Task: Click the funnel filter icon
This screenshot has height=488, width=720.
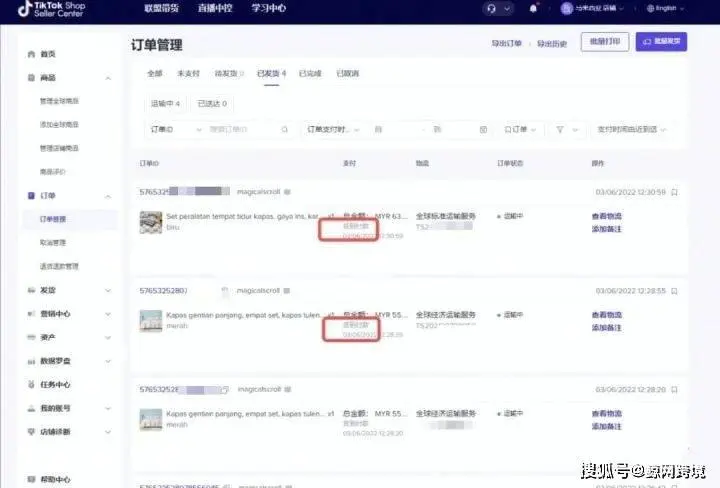Action: tap(560, 130)
